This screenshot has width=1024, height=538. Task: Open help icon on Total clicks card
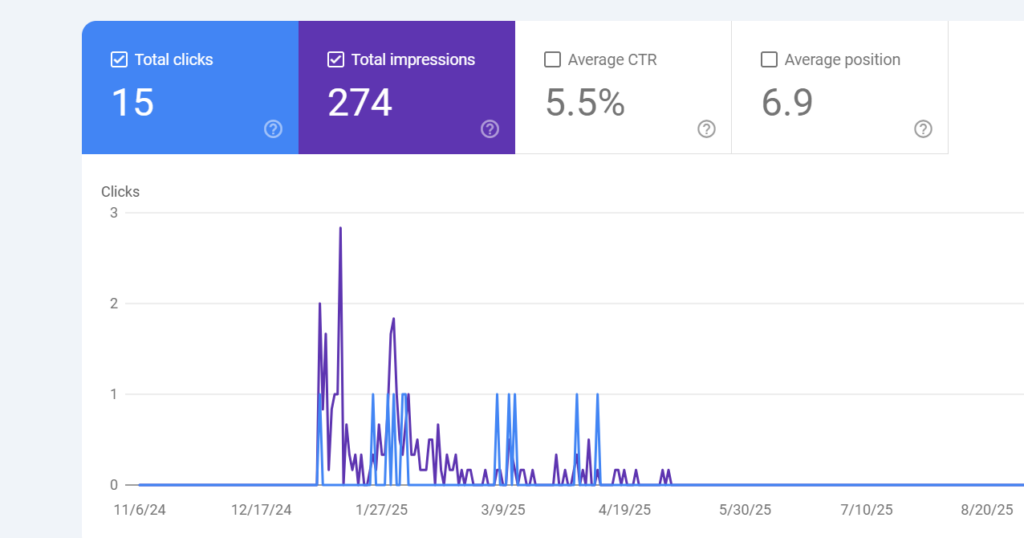[273, 129]
